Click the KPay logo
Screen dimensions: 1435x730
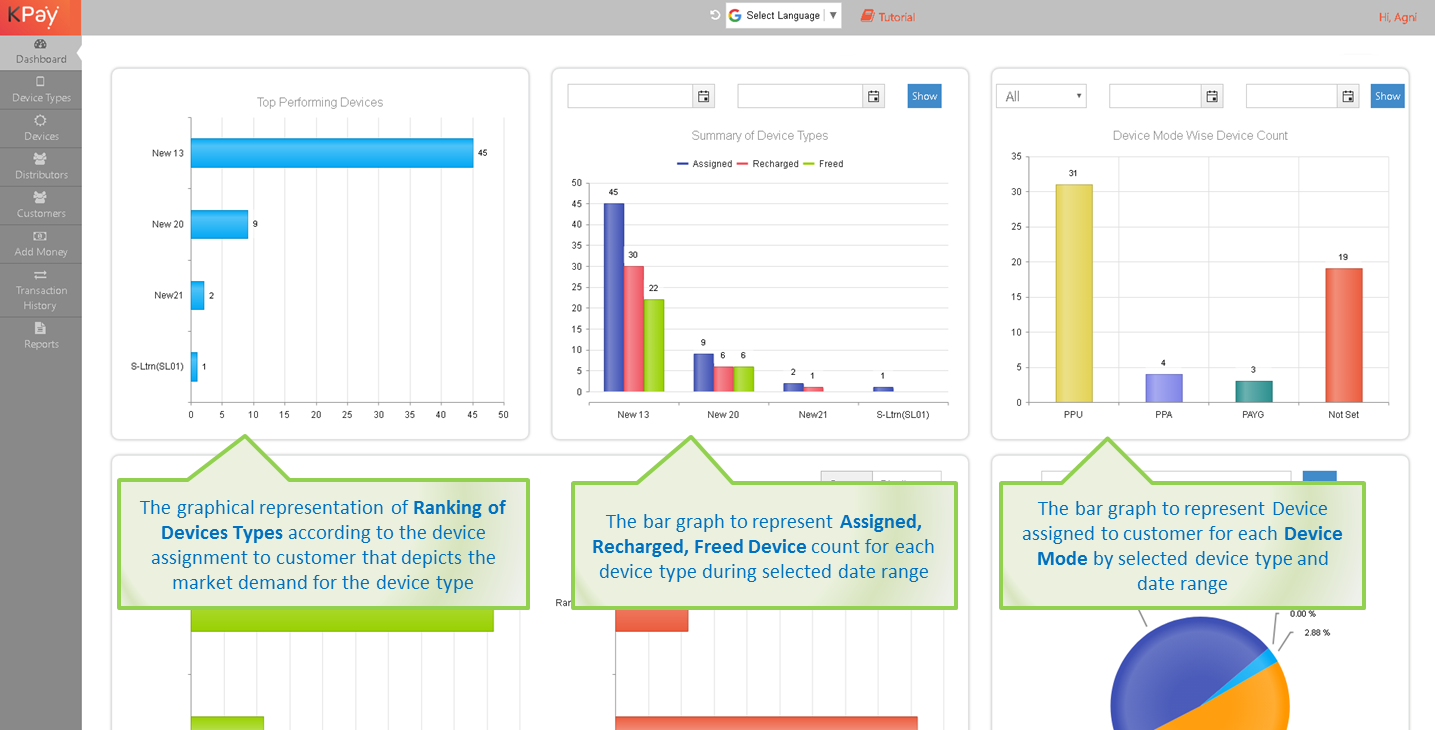coord(33,15)
